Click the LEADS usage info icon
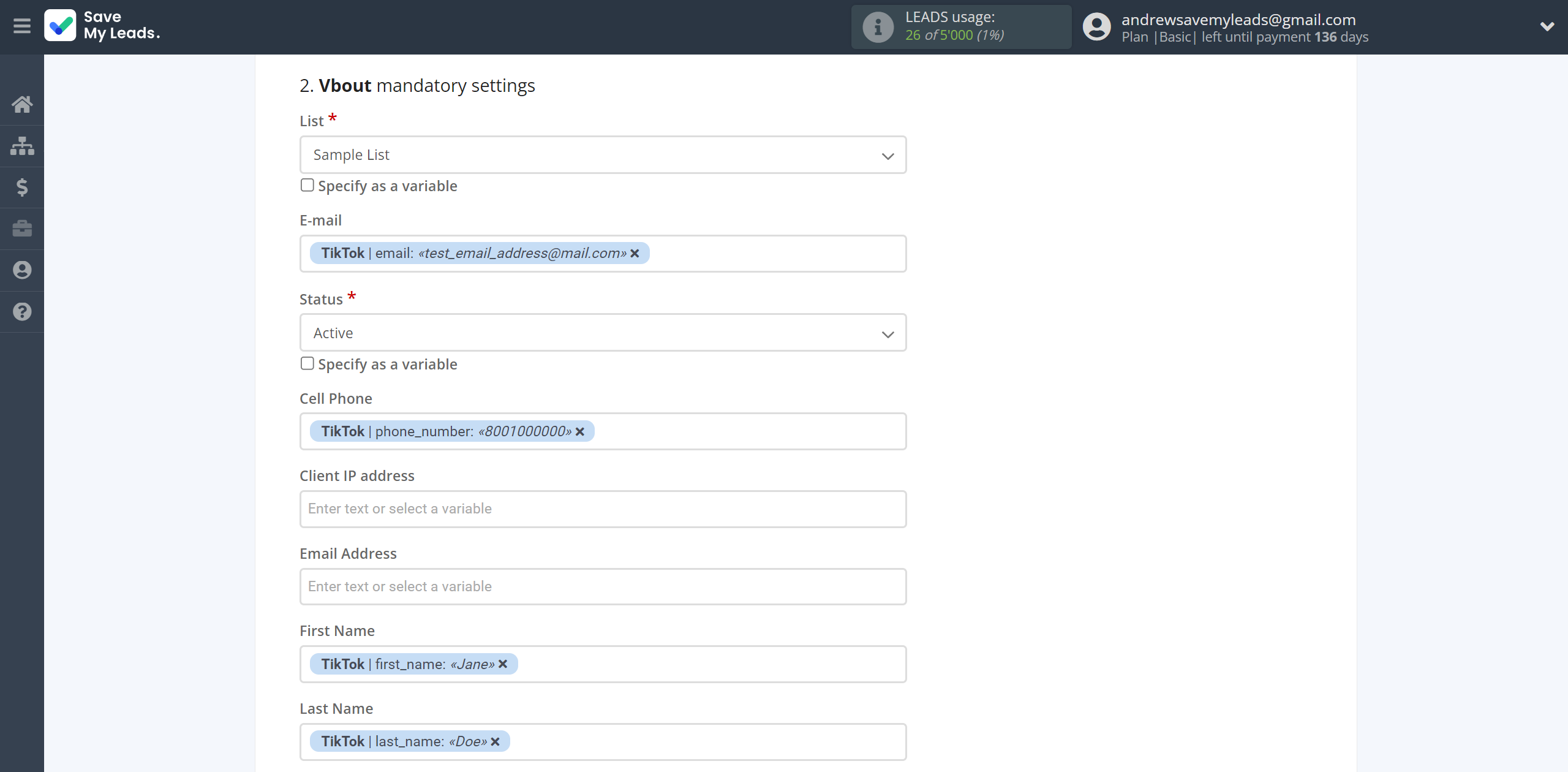 (x=878, y=27)
